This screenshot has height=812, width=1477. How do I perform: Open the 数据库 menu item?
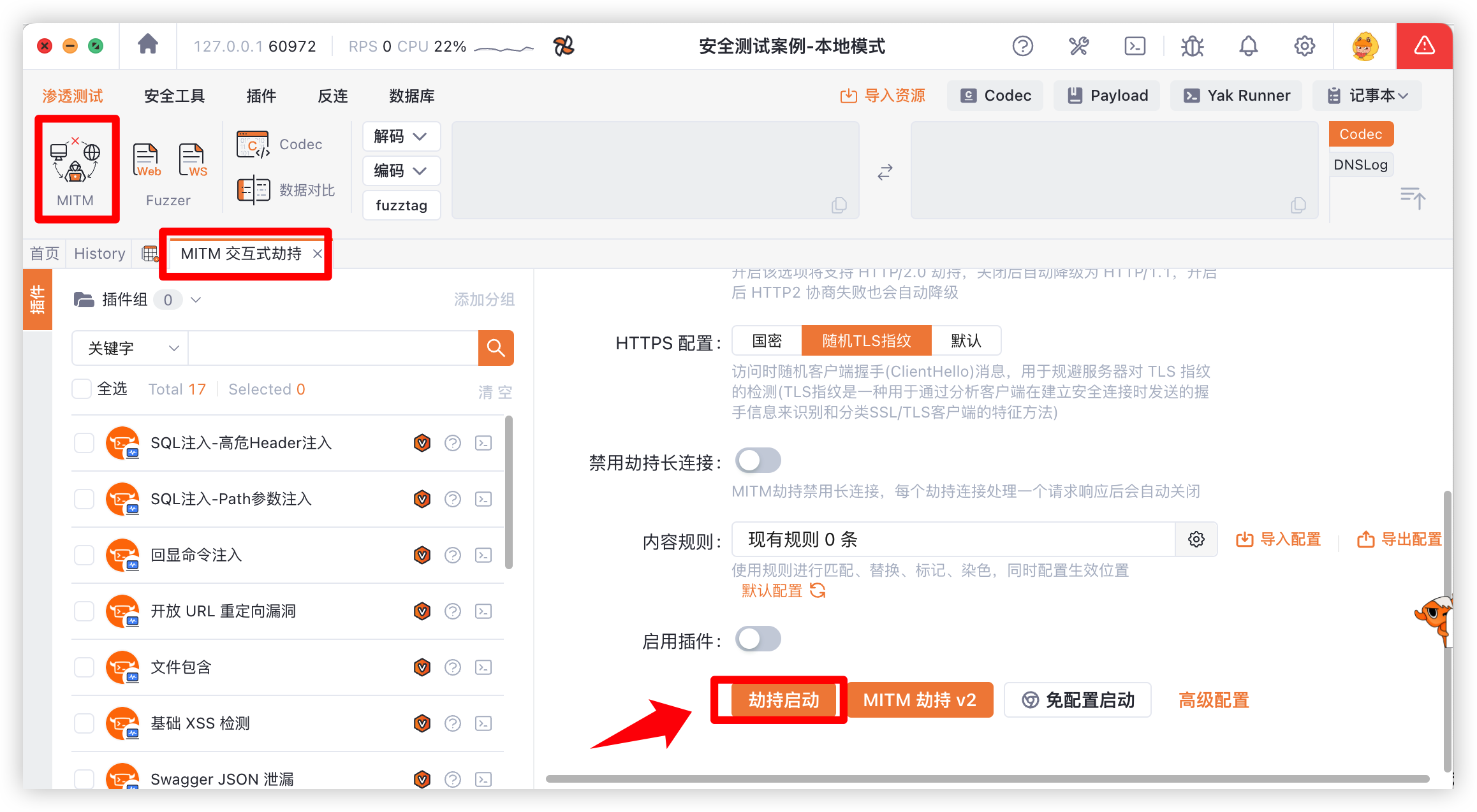click(x=411, y=96)
